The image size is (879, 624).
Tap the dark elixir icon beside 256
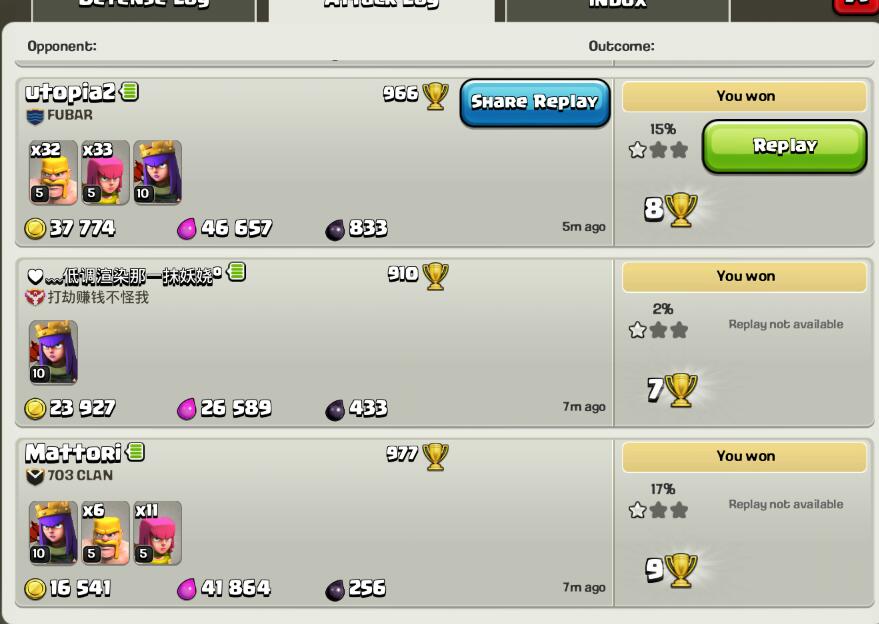click(335, 590)
